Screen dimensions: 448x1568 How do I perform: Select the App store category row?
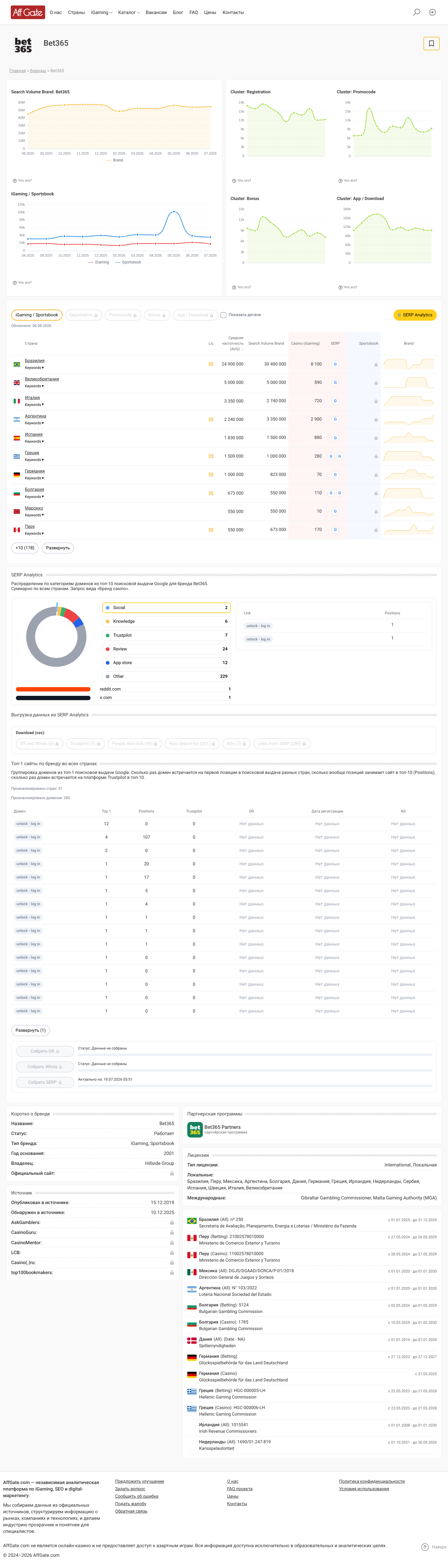click(166, 663)
